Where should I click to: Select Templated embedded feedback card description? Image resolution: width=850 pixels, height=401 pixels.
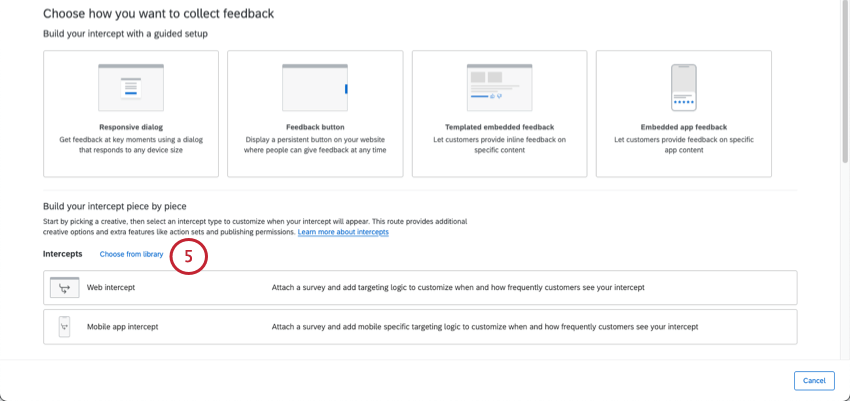[499, 145]
